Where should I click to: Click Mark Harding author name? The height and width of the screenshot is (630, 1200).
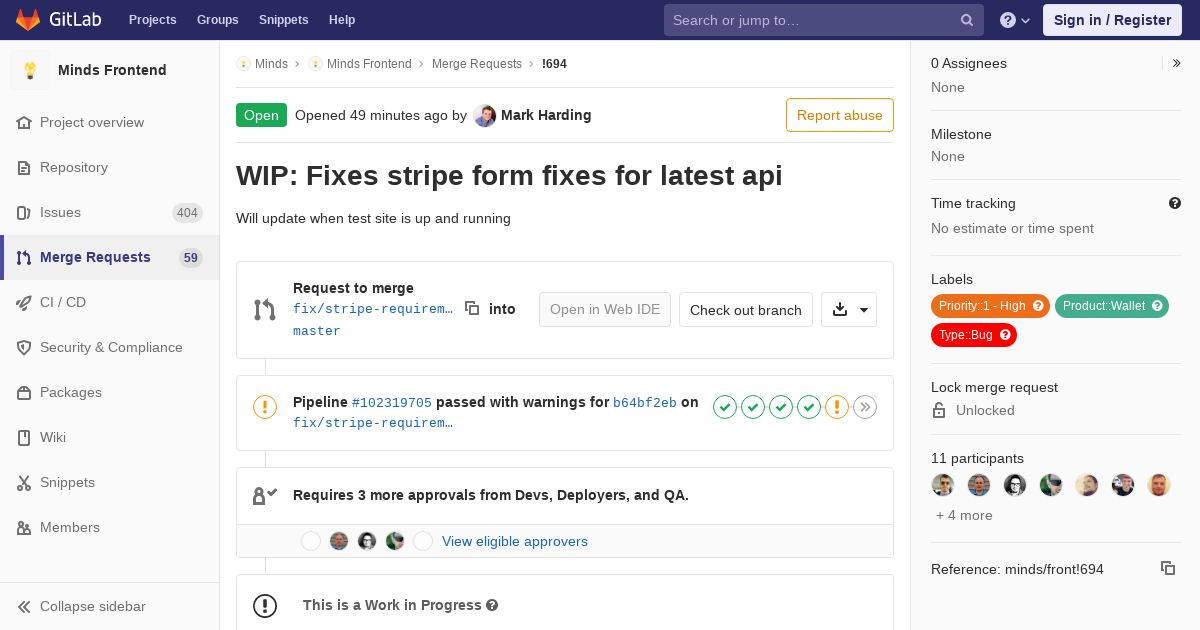click(x=546, y=115)
